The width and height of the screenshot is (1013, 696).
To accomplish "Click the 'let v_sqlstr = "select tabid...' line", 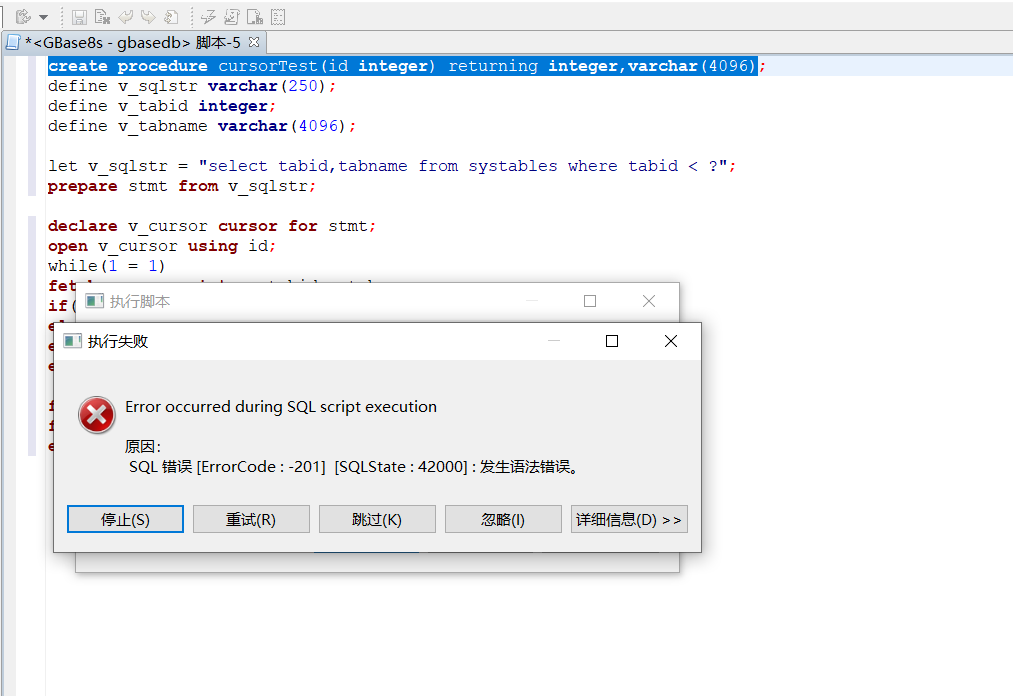I will point(392,166).
